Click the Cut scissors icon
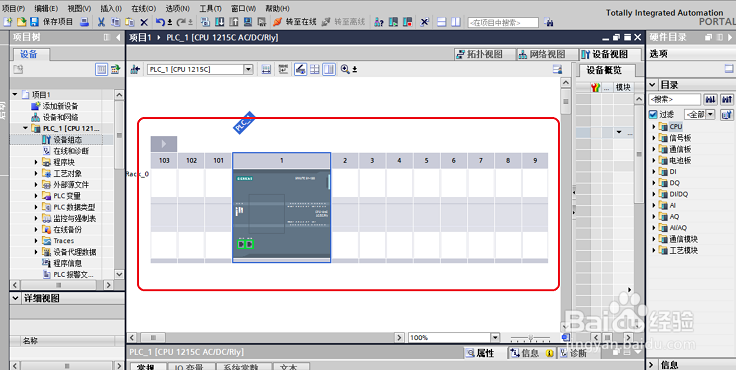Viewport: 736px width, 370px height. (x=101, y=22)
